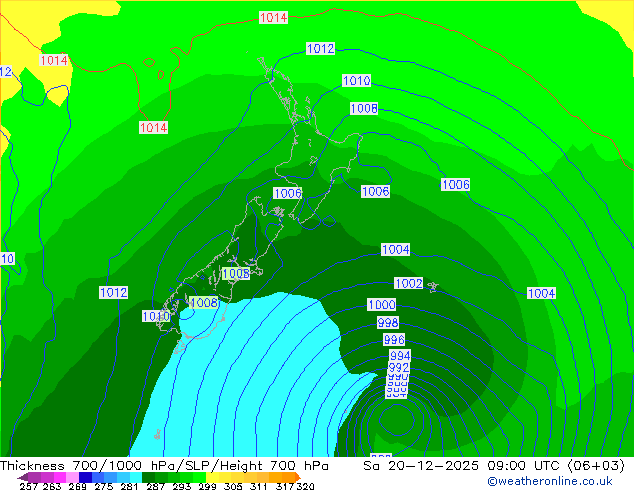Click the legend value 293
The image size is (634, 490).
click(181, 486)
